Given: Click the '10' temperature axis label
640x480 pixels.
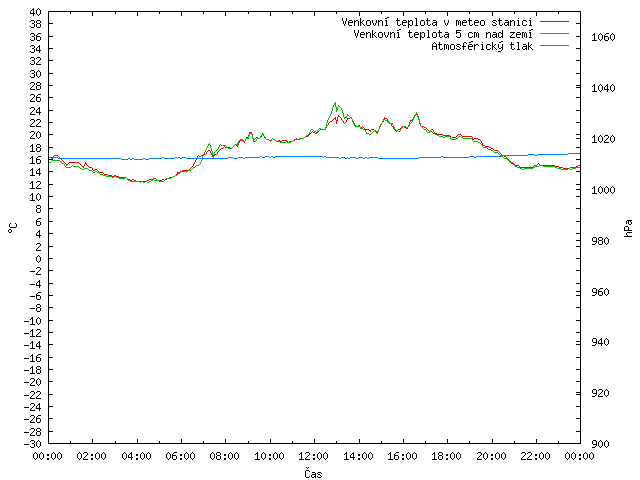Looking at the screenshot, I should pyautogui.click(x=36, y=197).
